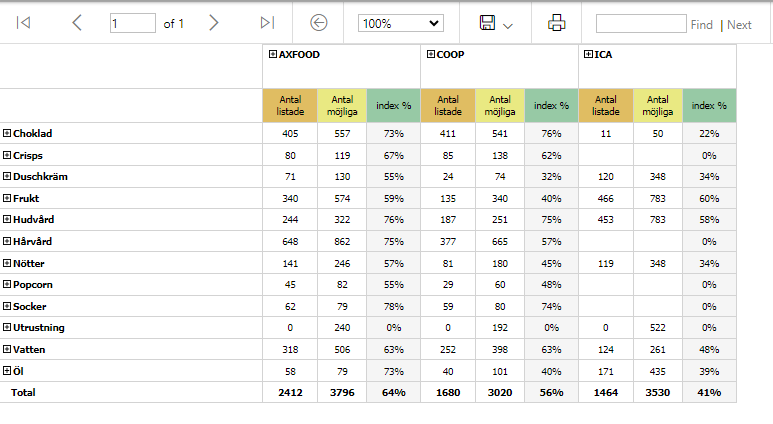Open the save/export menu icon
Viewport: 773px width, 424px height.
pyautogui.click(x=488, y=23)
